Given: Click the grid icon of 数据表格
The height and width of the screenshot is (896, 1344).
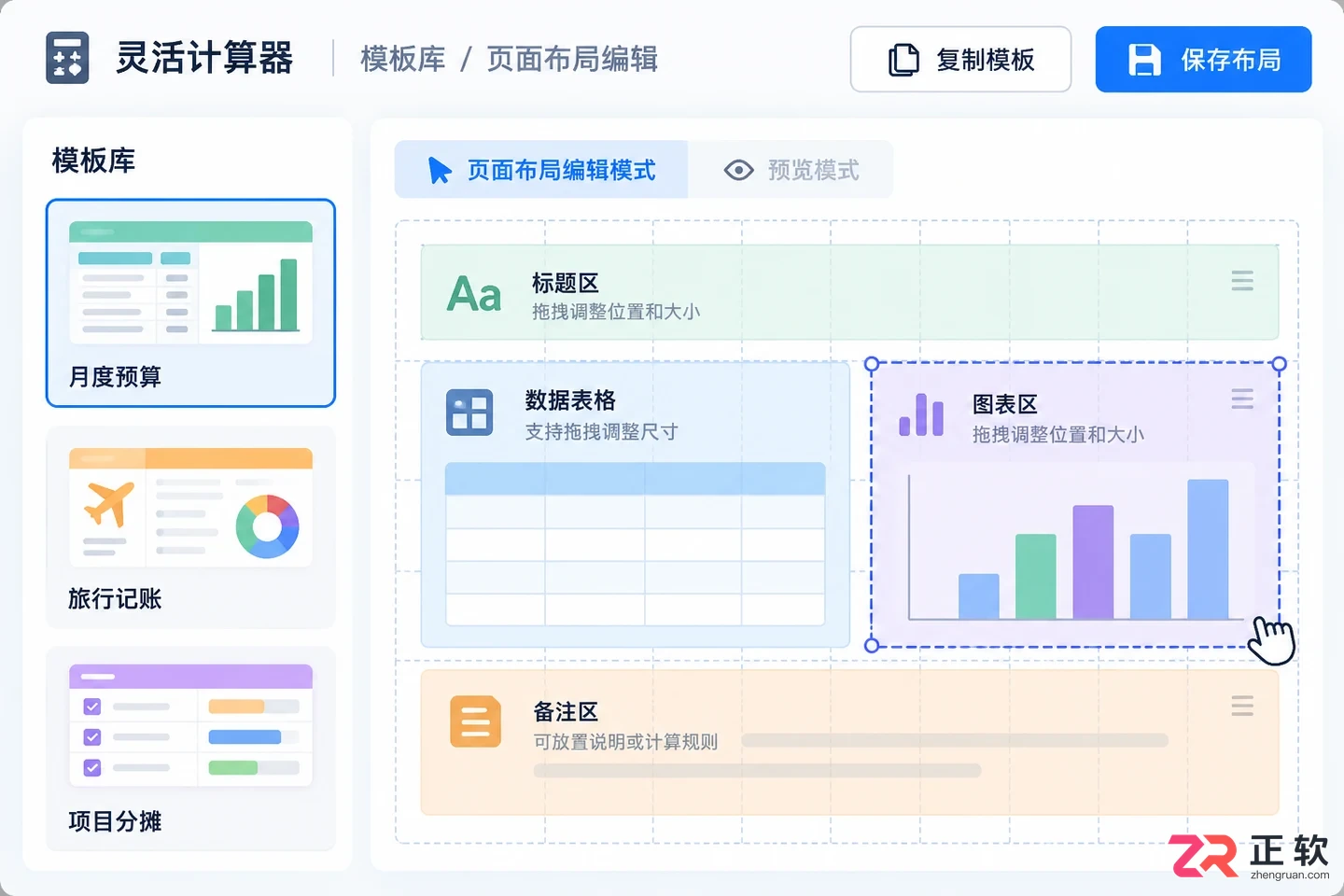Looking at the screenshot, I should [469, 413].
